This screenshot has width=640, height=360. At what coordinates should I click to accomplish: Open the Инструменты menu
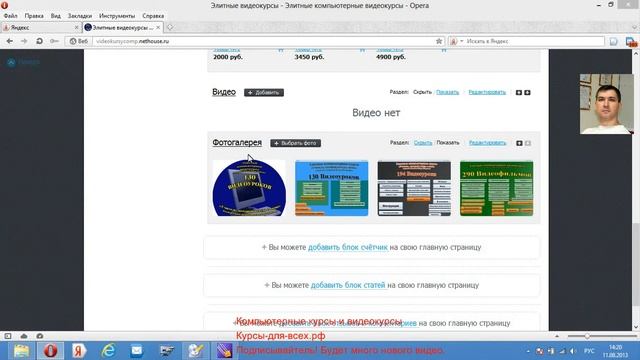point(117,16)
